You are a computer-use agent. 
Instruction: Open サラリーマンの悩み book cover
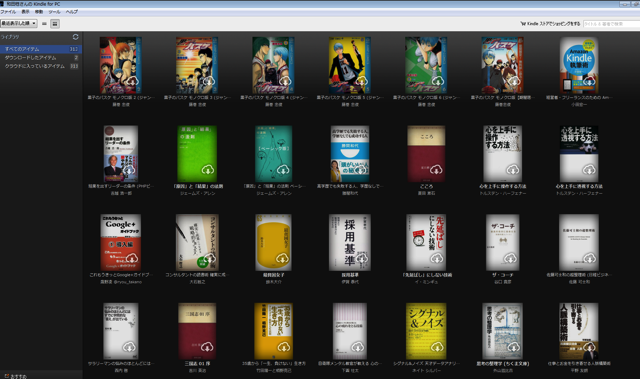click(121, 331)
